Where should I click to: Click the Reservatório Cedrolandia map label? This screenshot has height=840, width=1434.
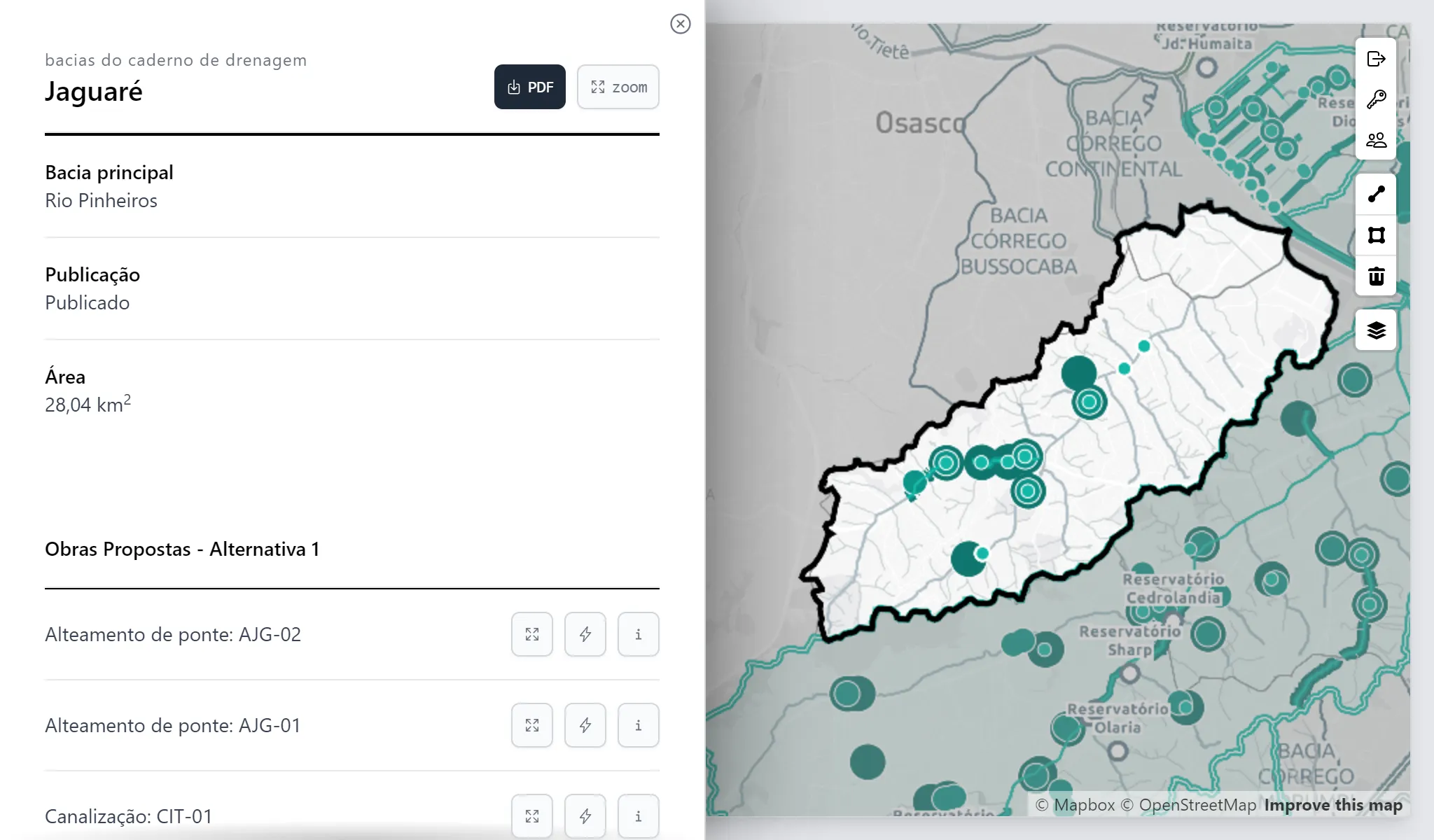point(1174,589)
